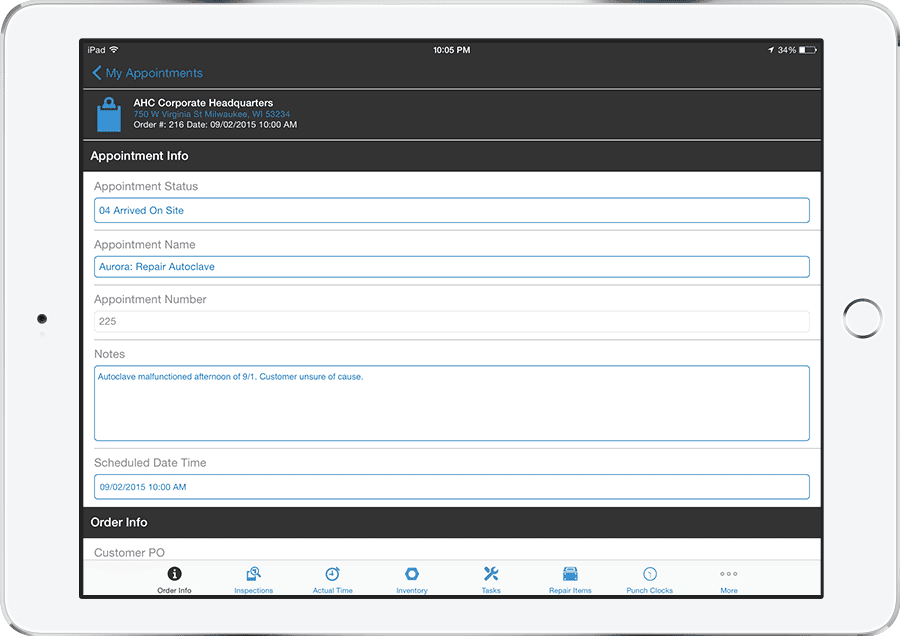Tap the Order Info info icon
Image resolution: width=900 pixels, height=636 pixels.
click(x=174, y=574)
